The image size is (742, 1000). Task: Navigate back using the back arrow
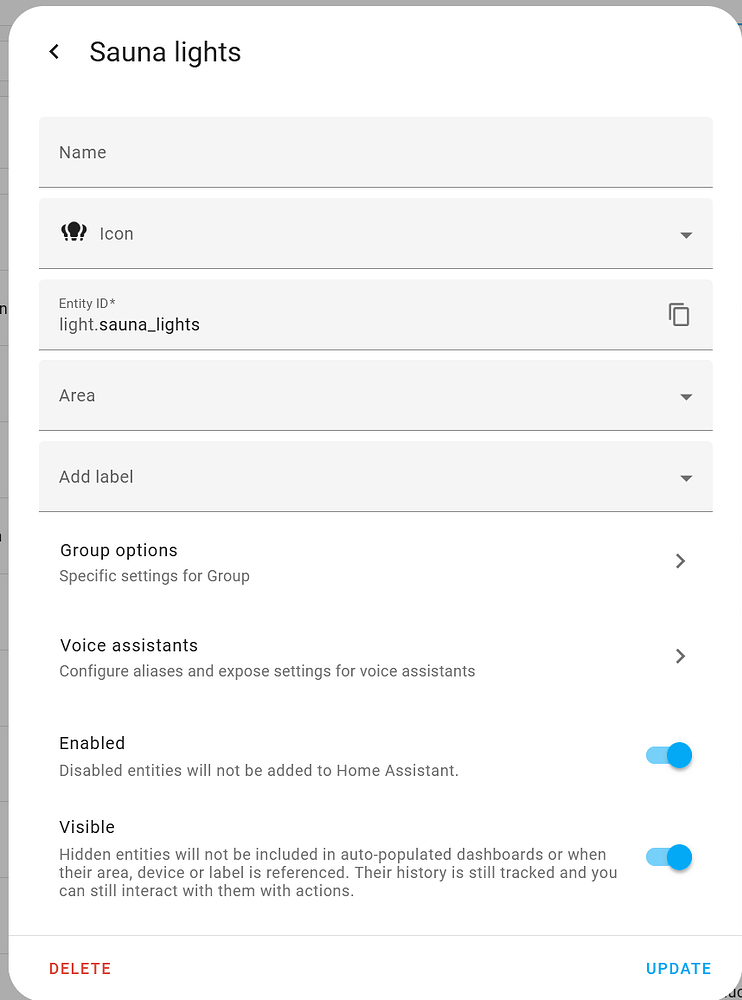pos(54,51)
